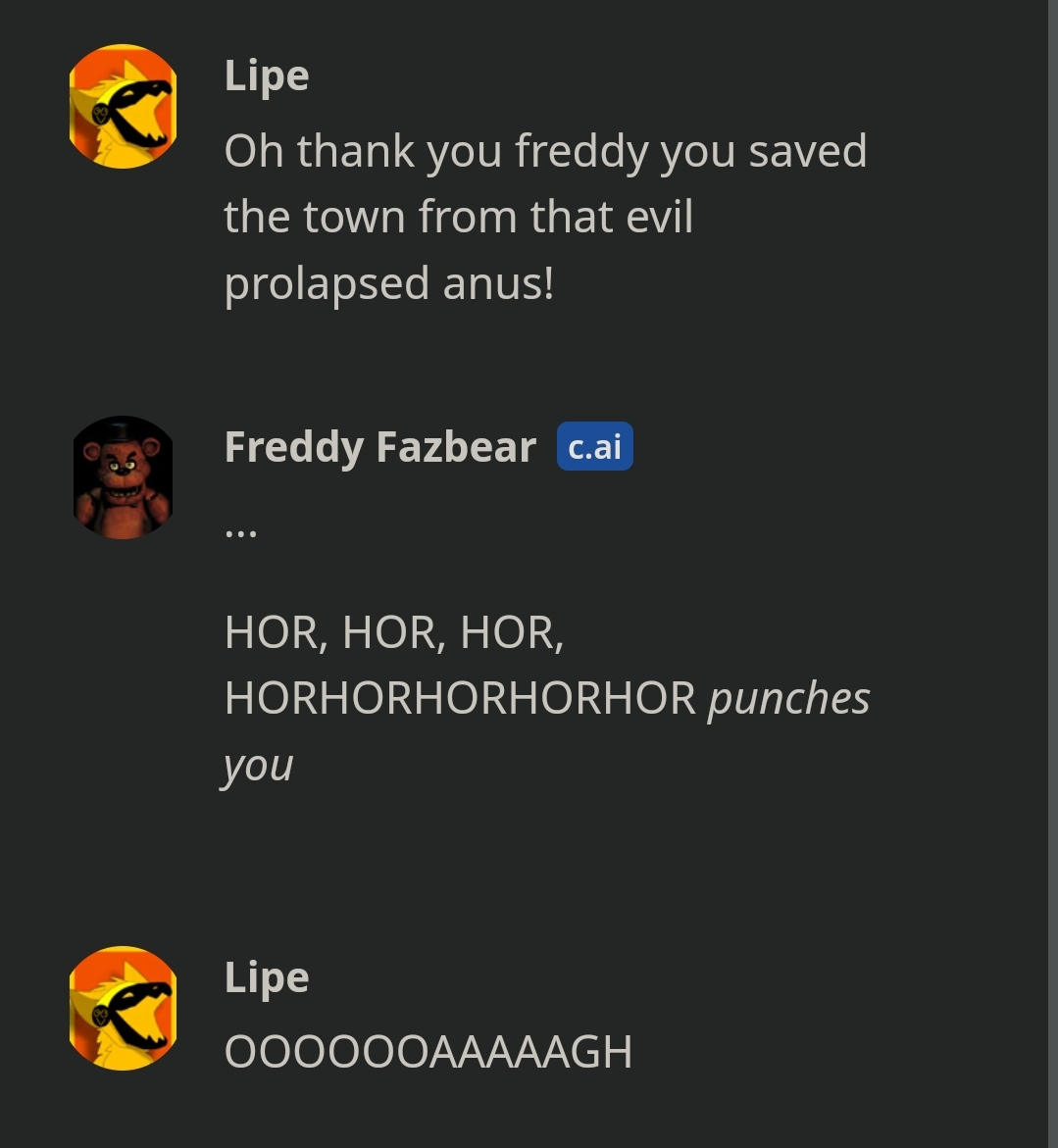
Task: Select the "Oh thank you freddy" message line
Action: click(x=545, y=151)
